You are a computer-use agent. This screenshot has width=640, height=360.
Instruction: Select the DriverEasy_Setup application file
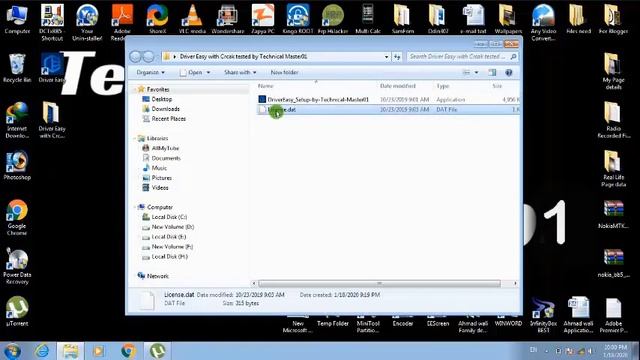[x=388, y=100]
